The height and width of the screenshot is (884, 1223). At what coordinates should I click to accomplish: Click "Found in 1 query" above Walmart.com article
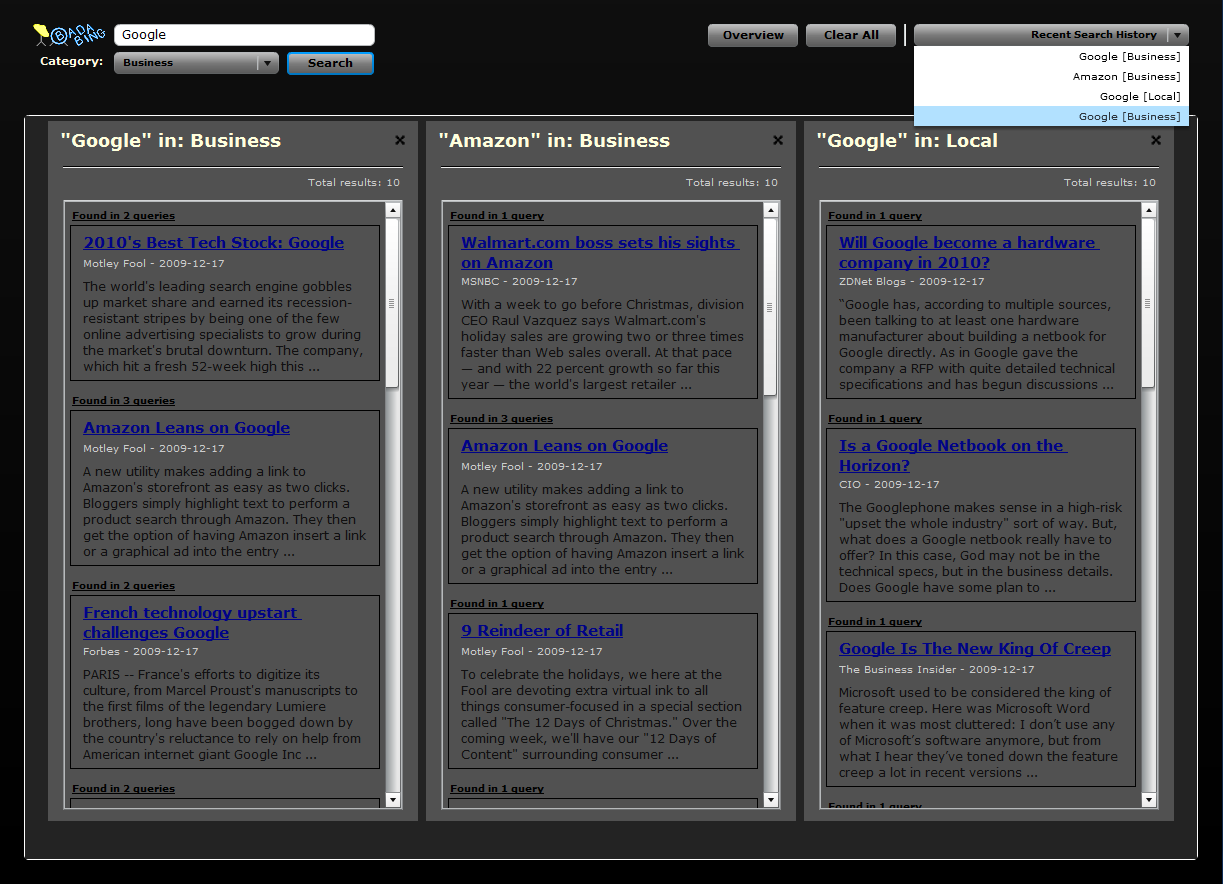pos(497,216)
